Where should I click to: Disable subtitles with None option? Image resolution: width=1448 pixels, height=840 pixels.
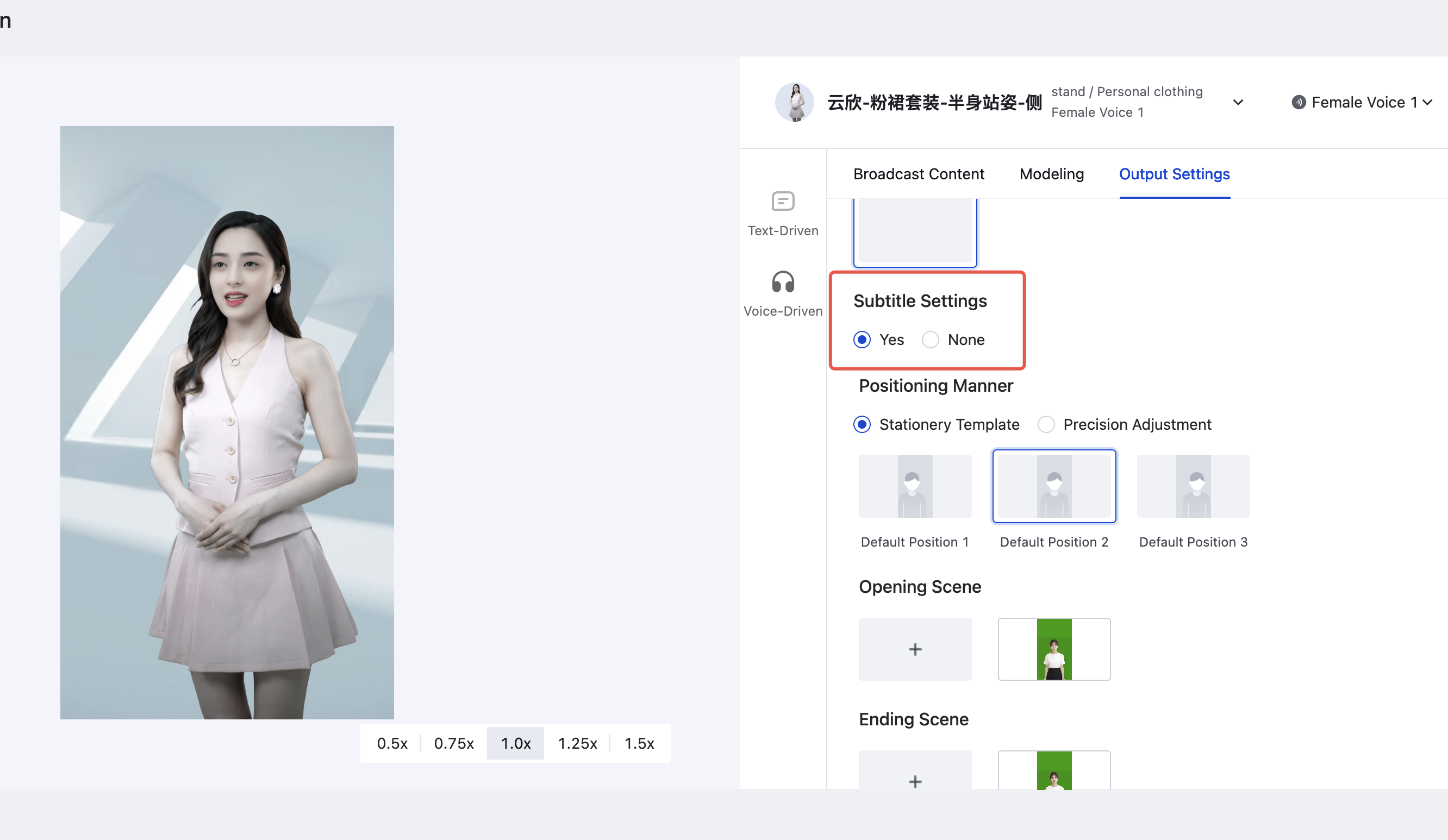click(x=931, y=340)
